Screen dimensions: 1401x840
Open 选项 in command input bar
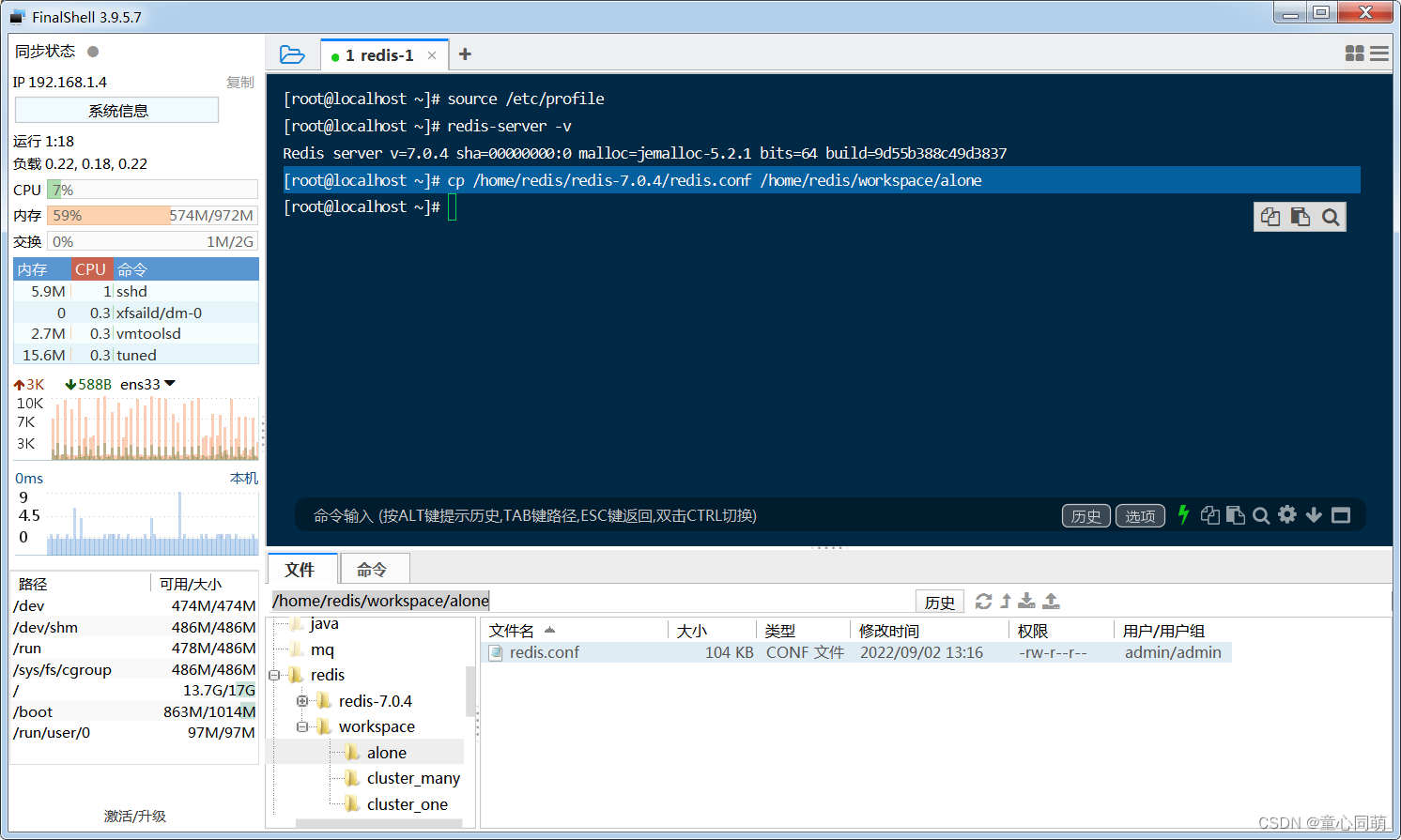pyautogui.click(x=1140, y=515)
